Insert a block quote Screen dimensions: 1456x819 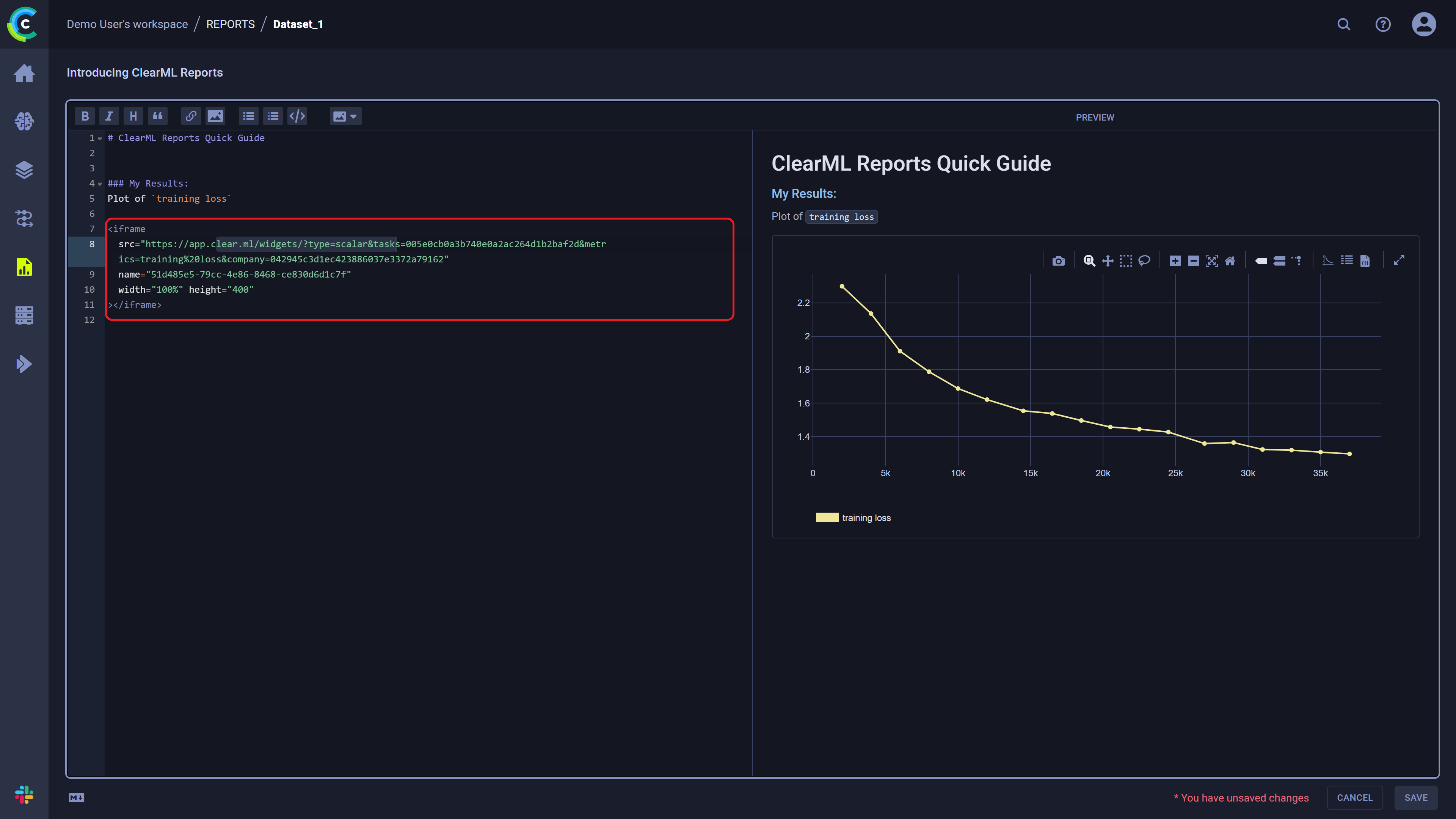(x=158, y=116)
